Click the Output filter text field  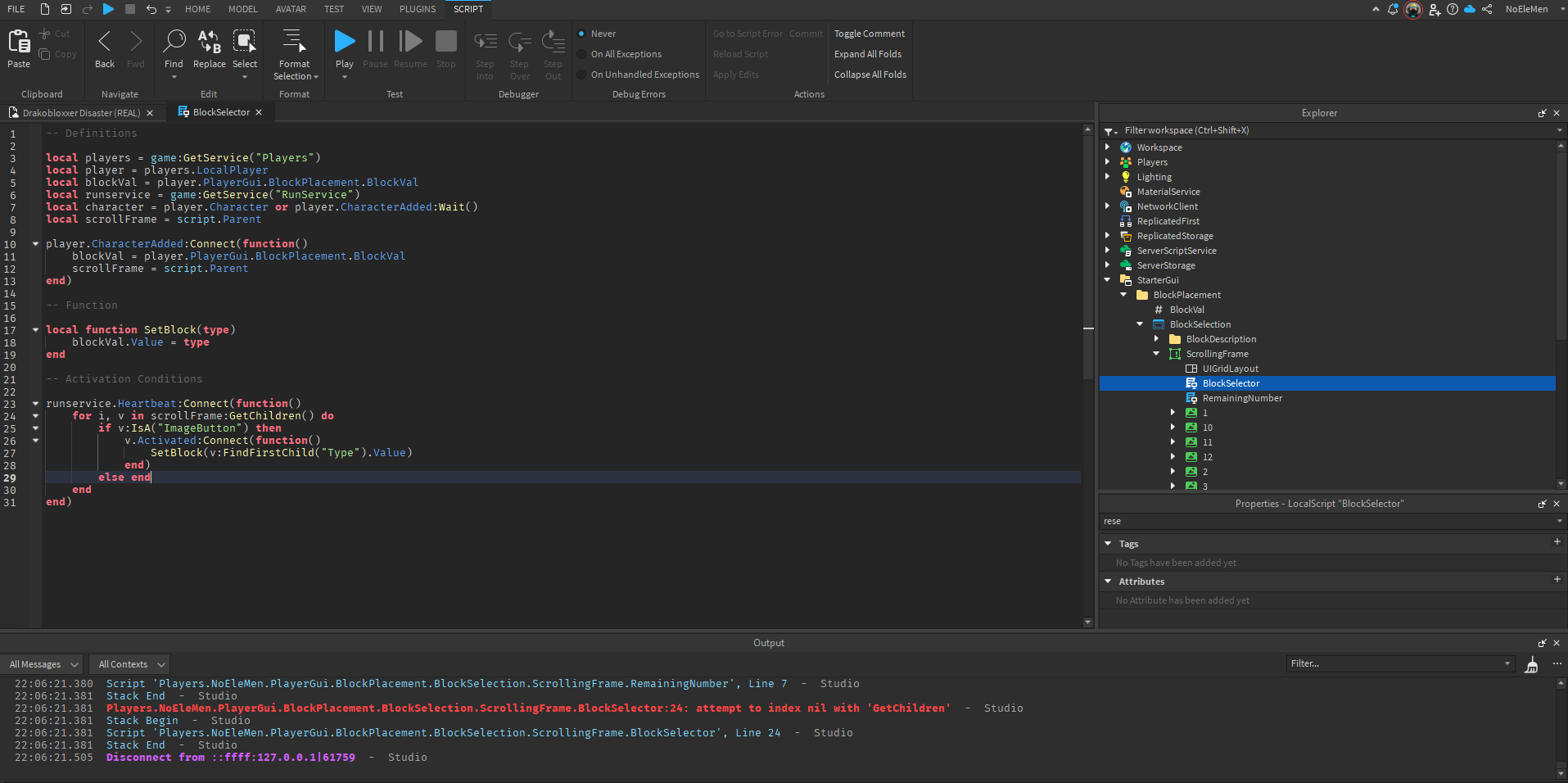click(1392, 663)
